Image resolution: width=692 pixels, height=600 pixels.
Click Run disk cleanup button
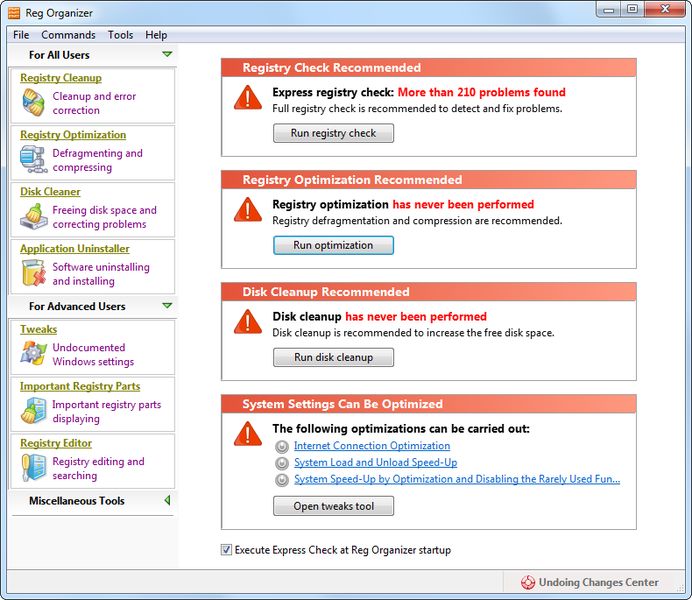click(333, 357)
